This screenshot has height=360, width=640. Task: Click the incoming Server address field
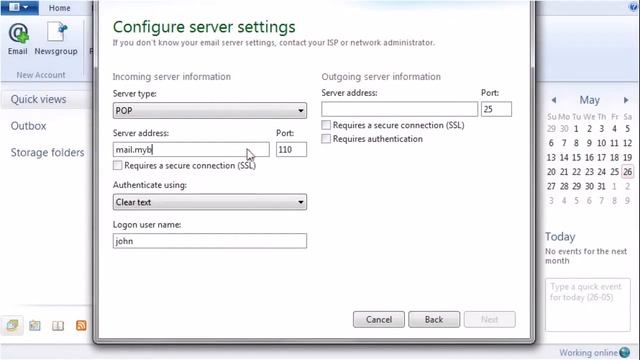(191, 149)
